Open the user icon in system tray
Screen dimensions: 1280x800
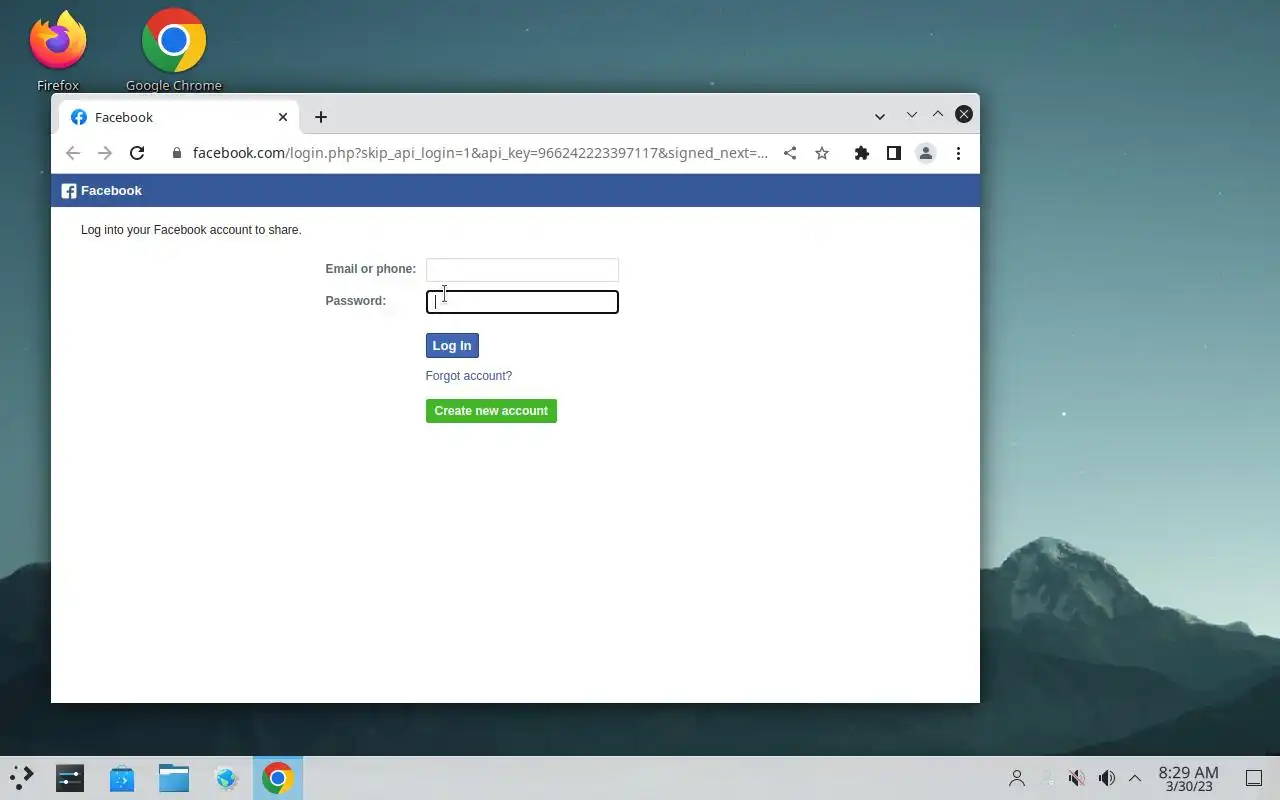[x=1017, y=778]
